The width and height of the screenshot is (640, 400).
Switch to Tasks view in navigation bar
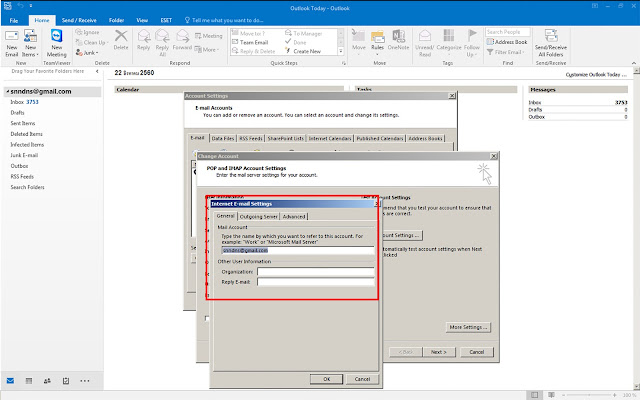(66, 381)
